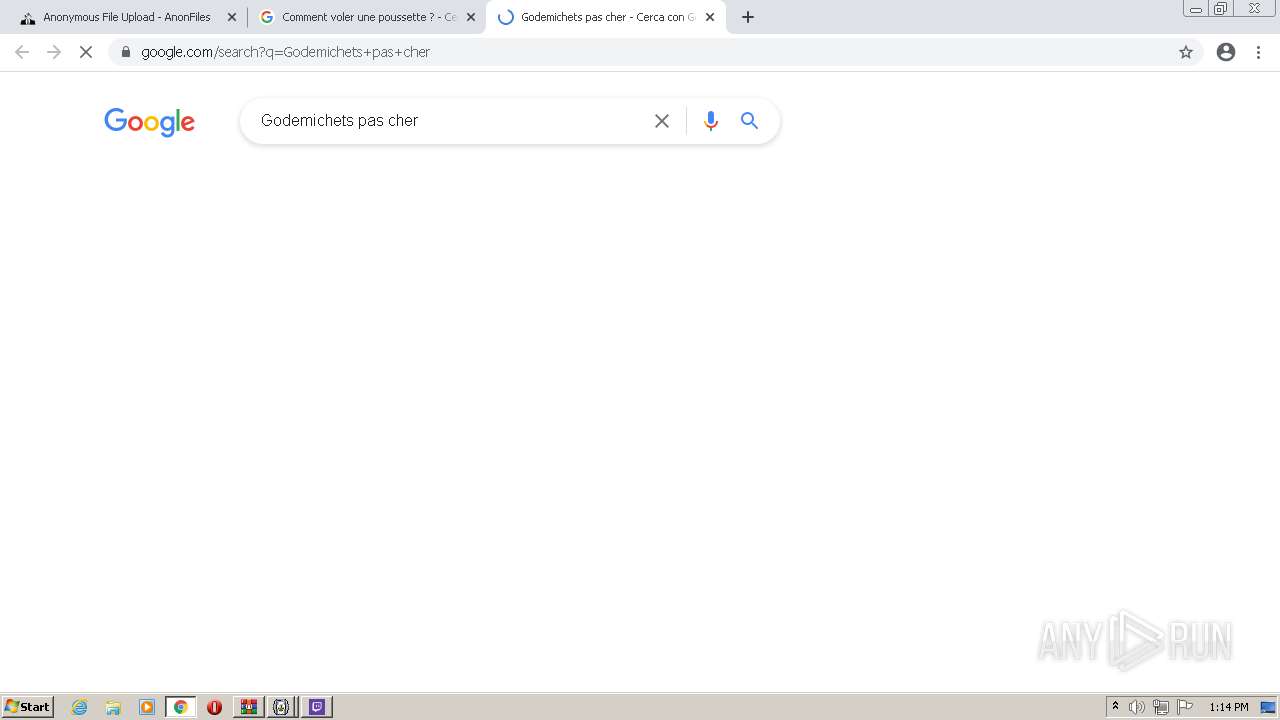Minimize the Chrome window
This screenshot has width=1280, height=720.
tap(1196, 9)
